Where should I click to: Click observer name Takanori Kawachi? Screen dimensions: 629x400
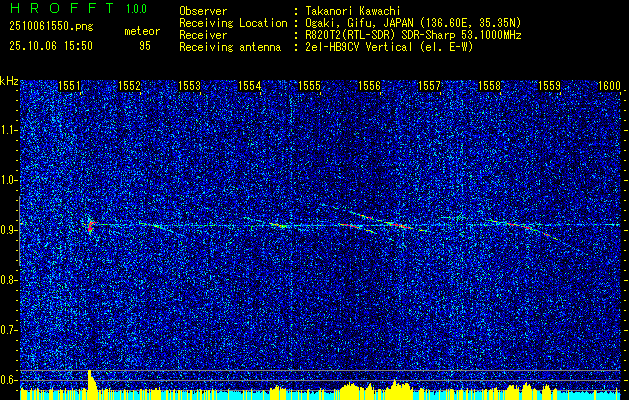click(x=352, y=11)
